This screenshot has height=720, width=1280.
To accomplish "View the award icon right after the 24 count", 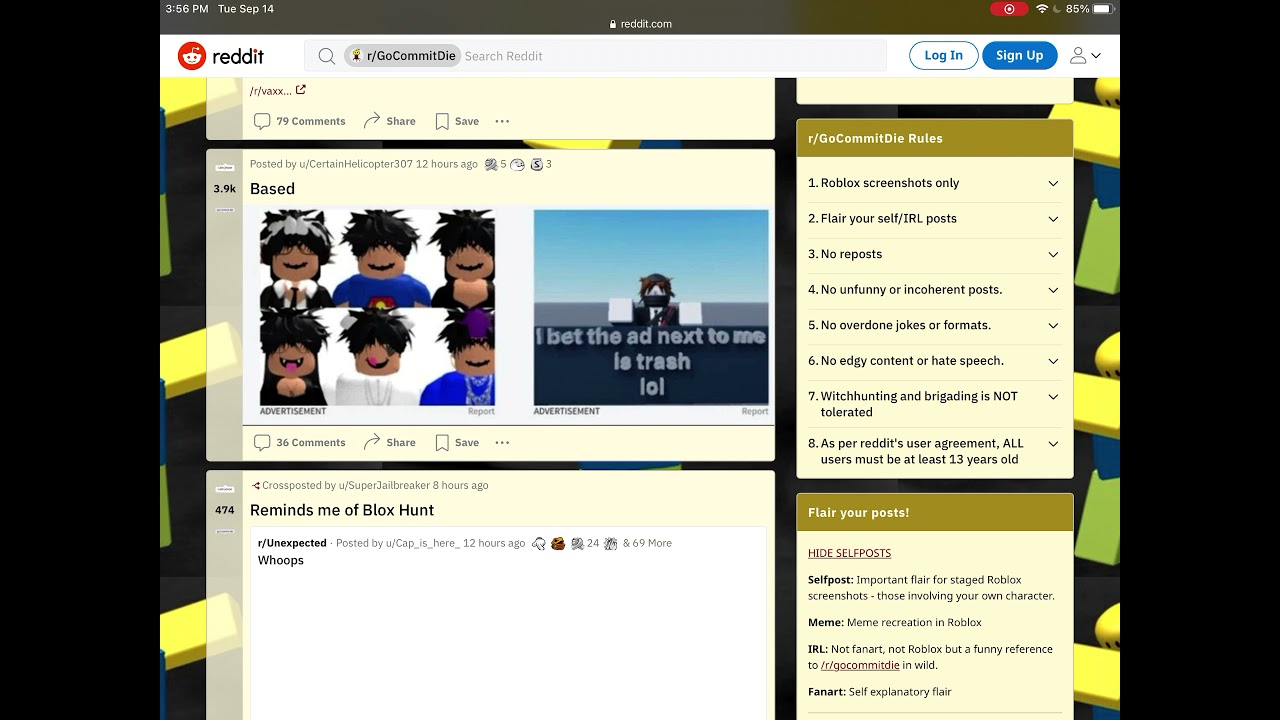I will pos(610,543).
